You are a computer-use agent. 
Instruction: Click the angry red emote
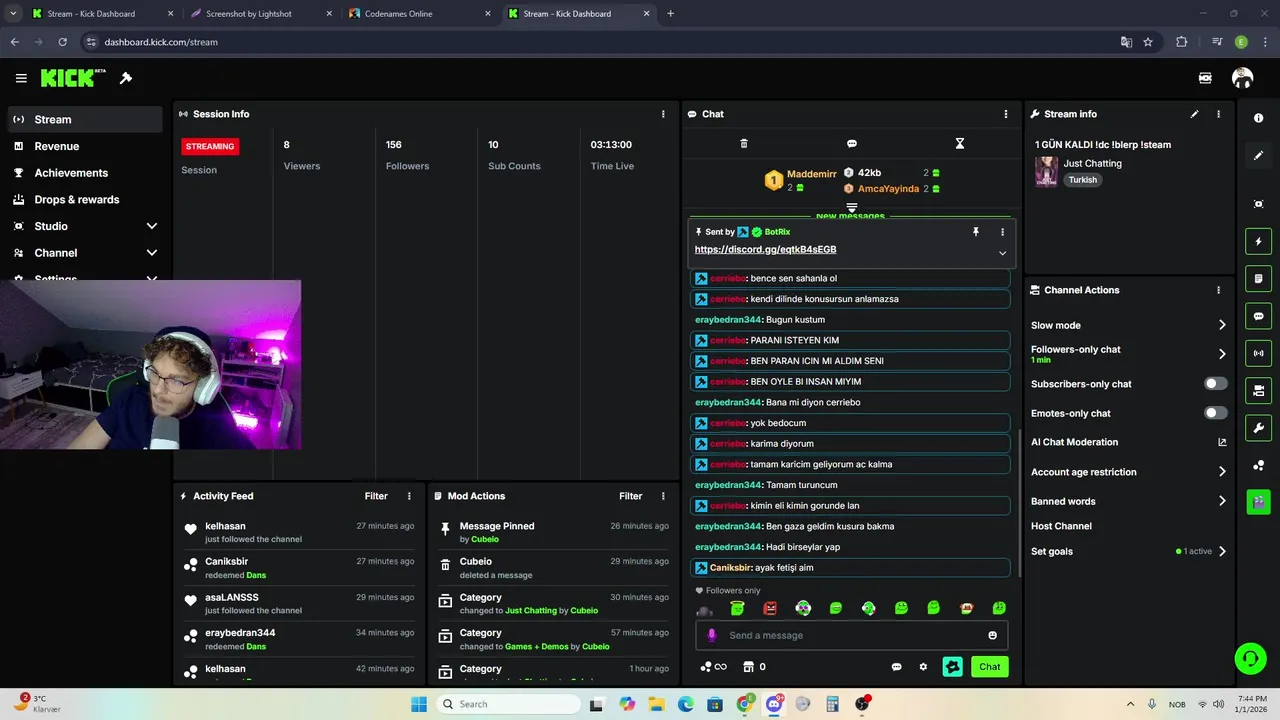click(770, 608)
